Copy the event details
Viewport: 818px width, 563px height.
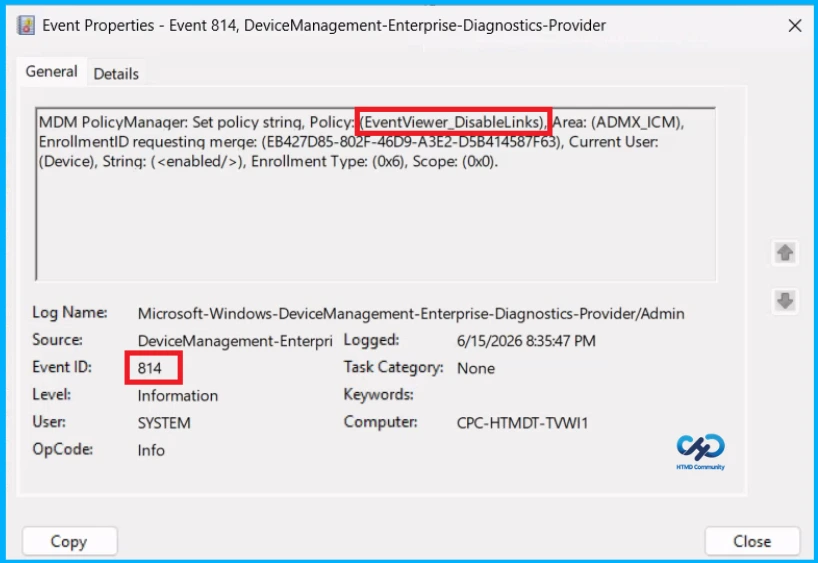click(x=69, y=541)
